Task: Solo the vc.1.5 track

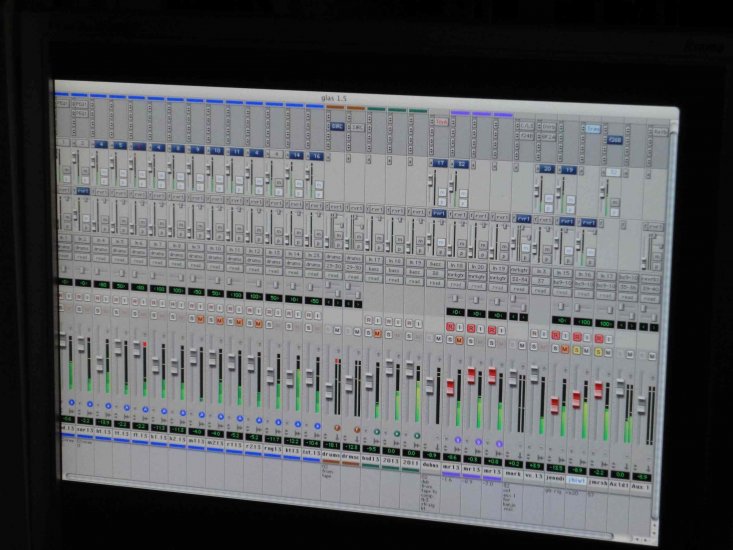Action: pos(534,346)
